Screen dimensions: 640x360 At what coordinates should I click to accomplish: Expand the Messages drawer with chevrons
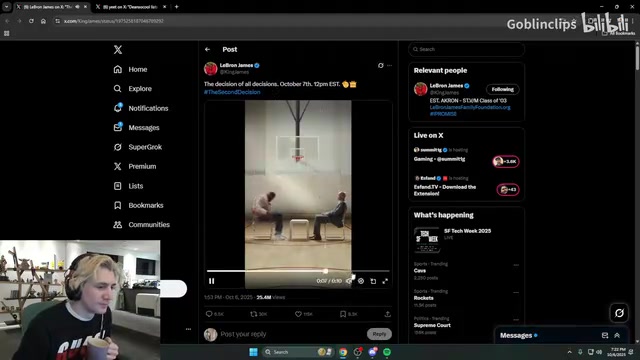coord(617,335)
